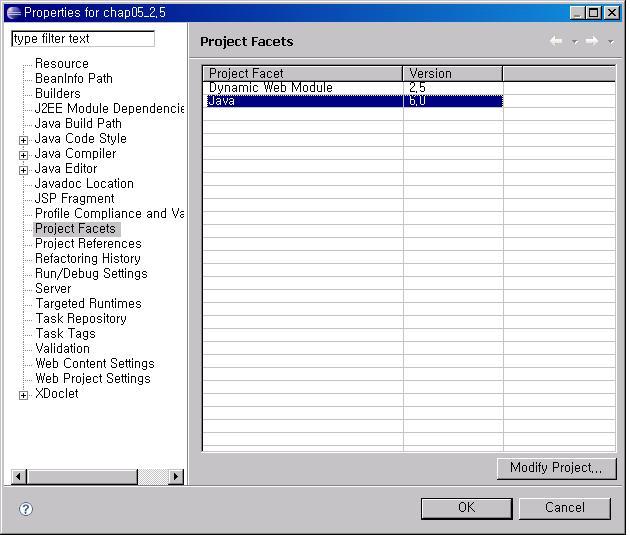The height and width of the screenshot is (535, 630).
Task: Open the back history dropdown arrow
Action: tap(575, 42)
